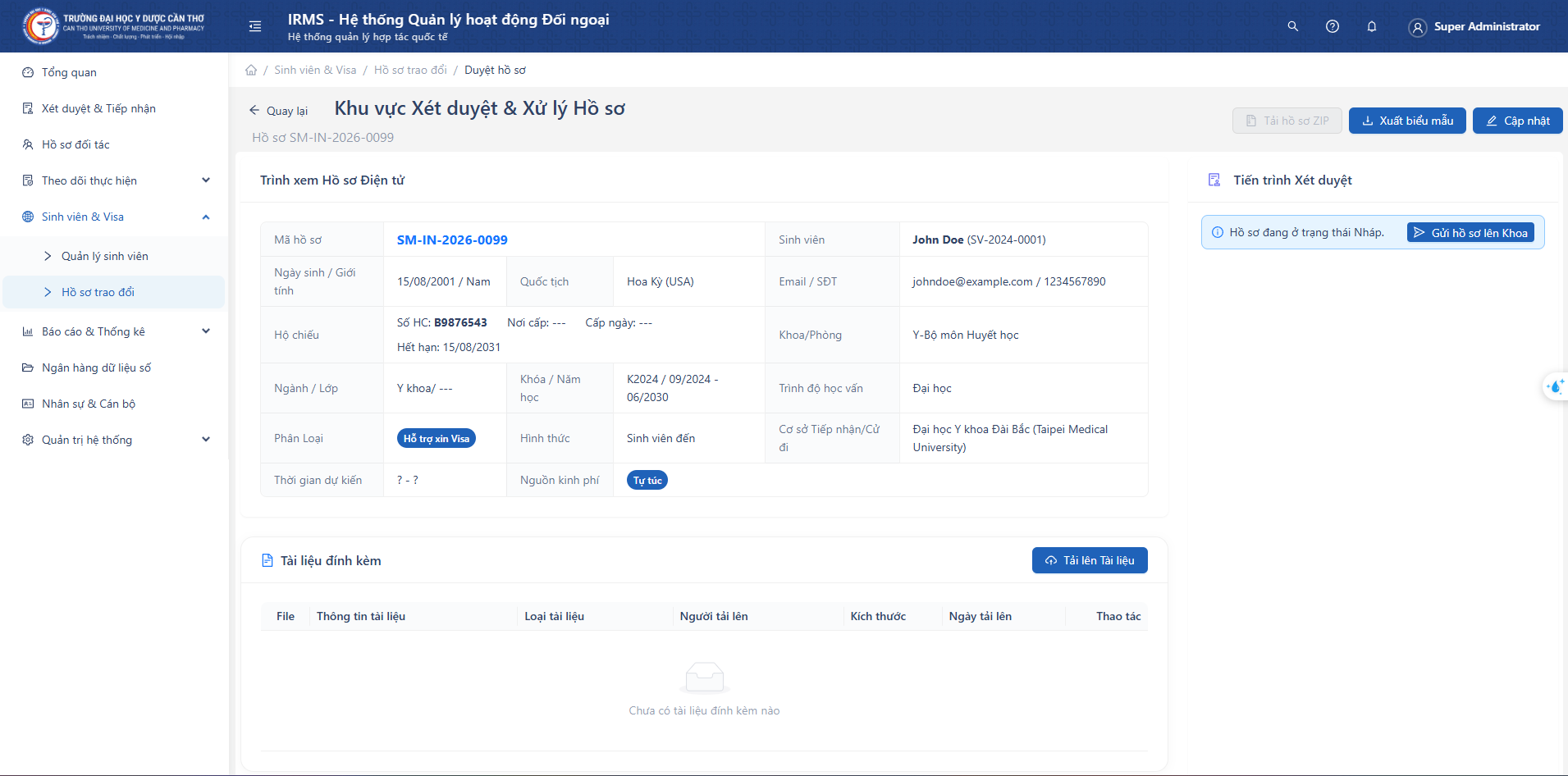Click the Sinh viên & Visa globe icon
The height and width of the screenshot is (776, 1568).
click(x=28, y=217)
